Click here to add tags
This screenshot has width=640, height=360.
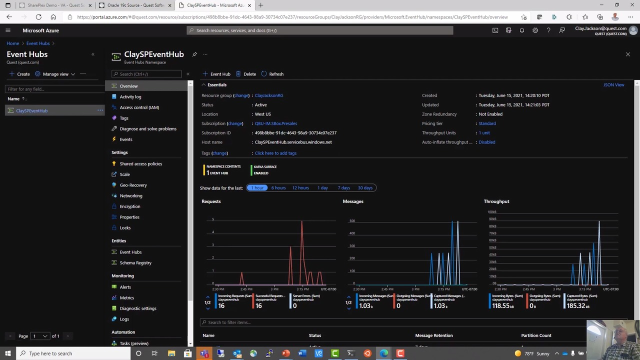pyautogui.click(x=276, y=153)
